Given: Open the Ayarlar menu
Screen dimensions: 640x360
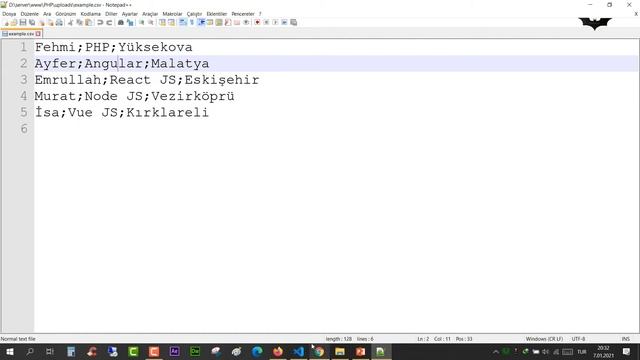Looking at the screenshot, I should 130,14.
